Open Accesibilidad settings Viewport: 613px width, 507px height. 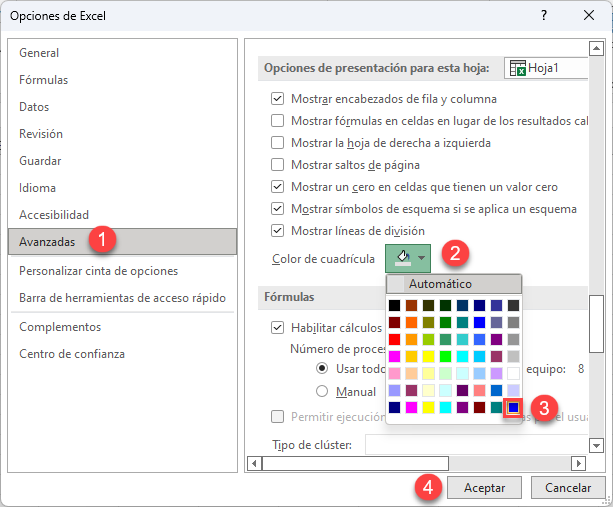coord(122,215)
